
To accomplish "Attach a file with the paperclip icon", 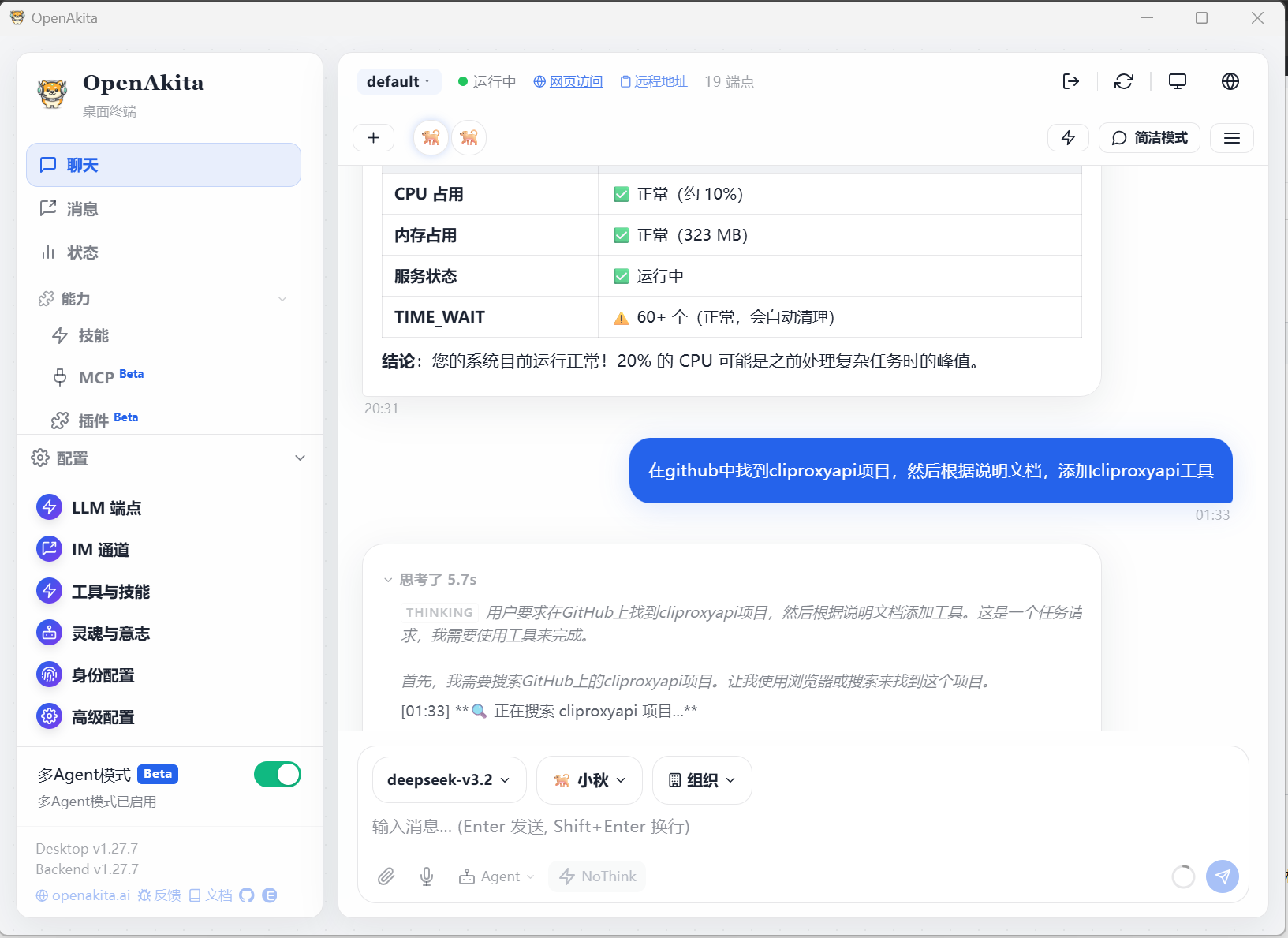I will point(386,876).
